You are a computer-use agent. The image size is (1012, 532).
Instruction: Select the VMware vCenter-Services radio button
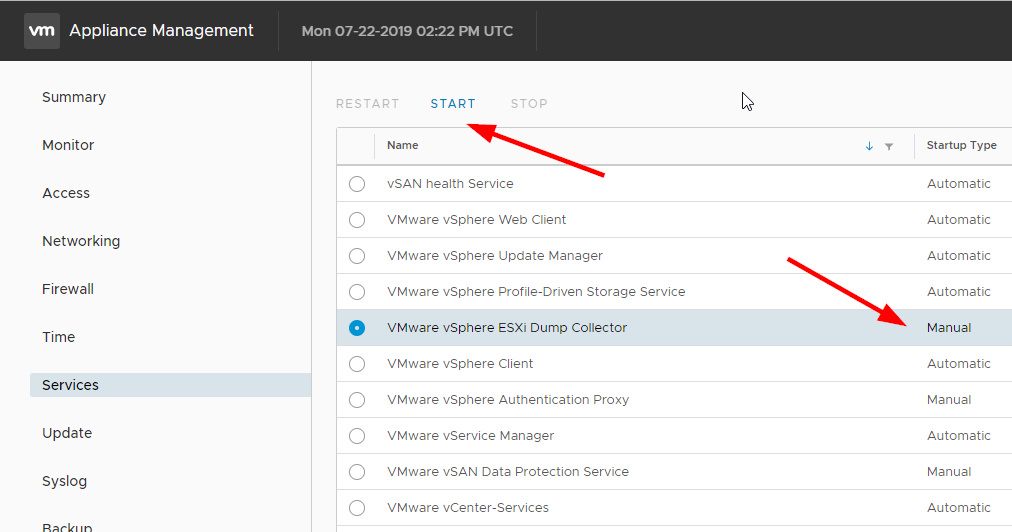pyautogui.click(x=357, y=508)
